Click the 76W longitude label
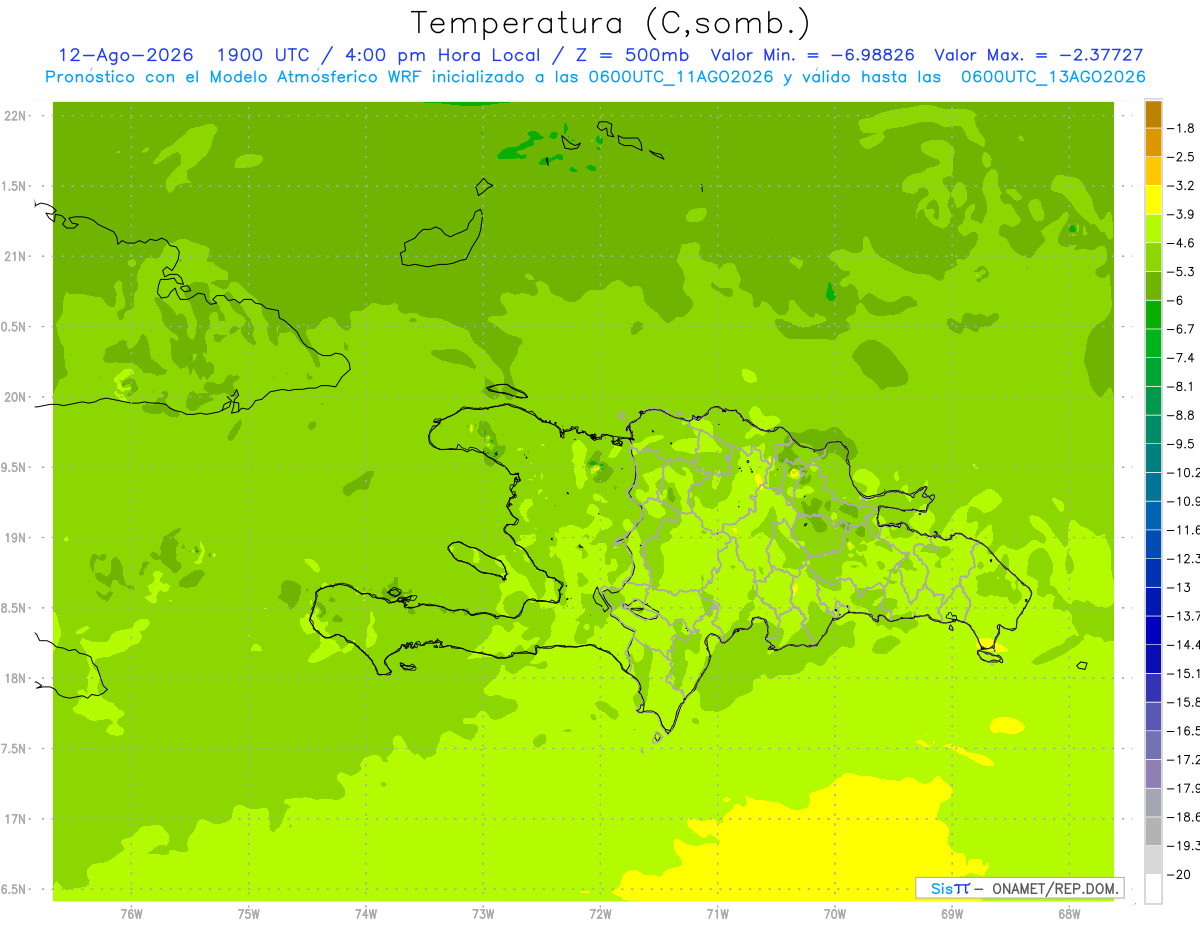The image size is (1200, 927). point(131,914)
